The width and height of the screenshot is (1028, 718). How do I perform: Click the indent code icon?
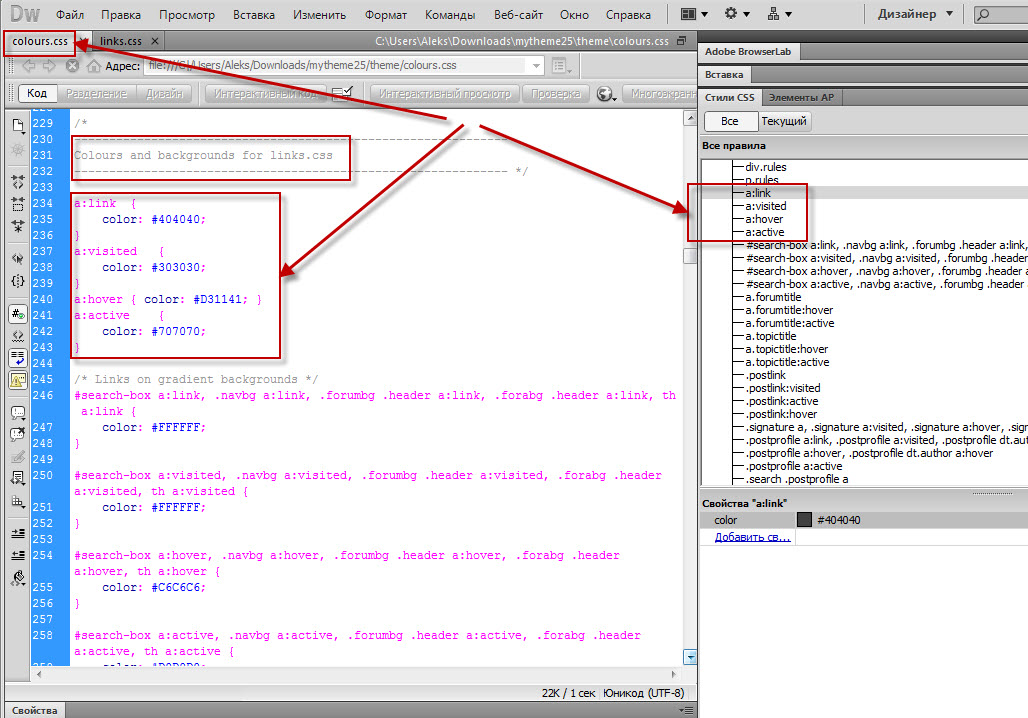click(18, 532)
